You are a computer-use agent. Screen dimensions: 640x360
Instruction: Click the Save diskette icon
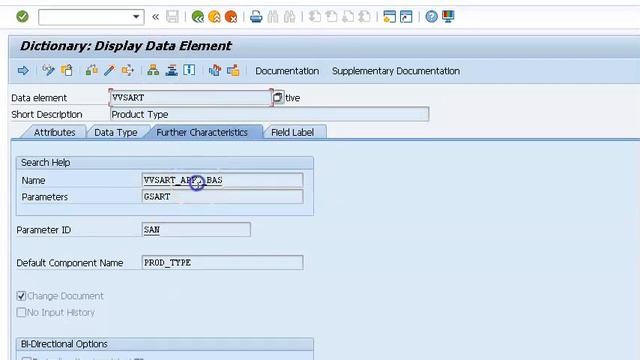pyautogui.click(x=172, y=17)
